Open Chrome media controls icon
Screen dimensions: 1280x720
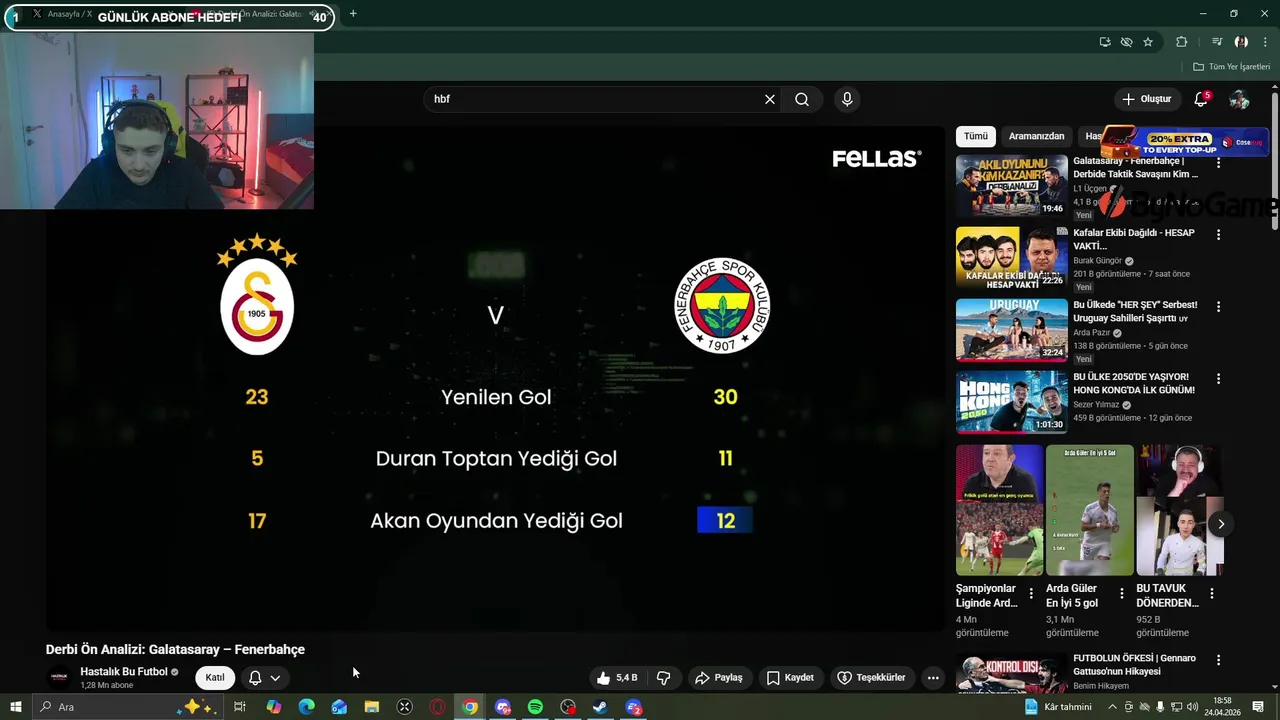point(1217,42)
